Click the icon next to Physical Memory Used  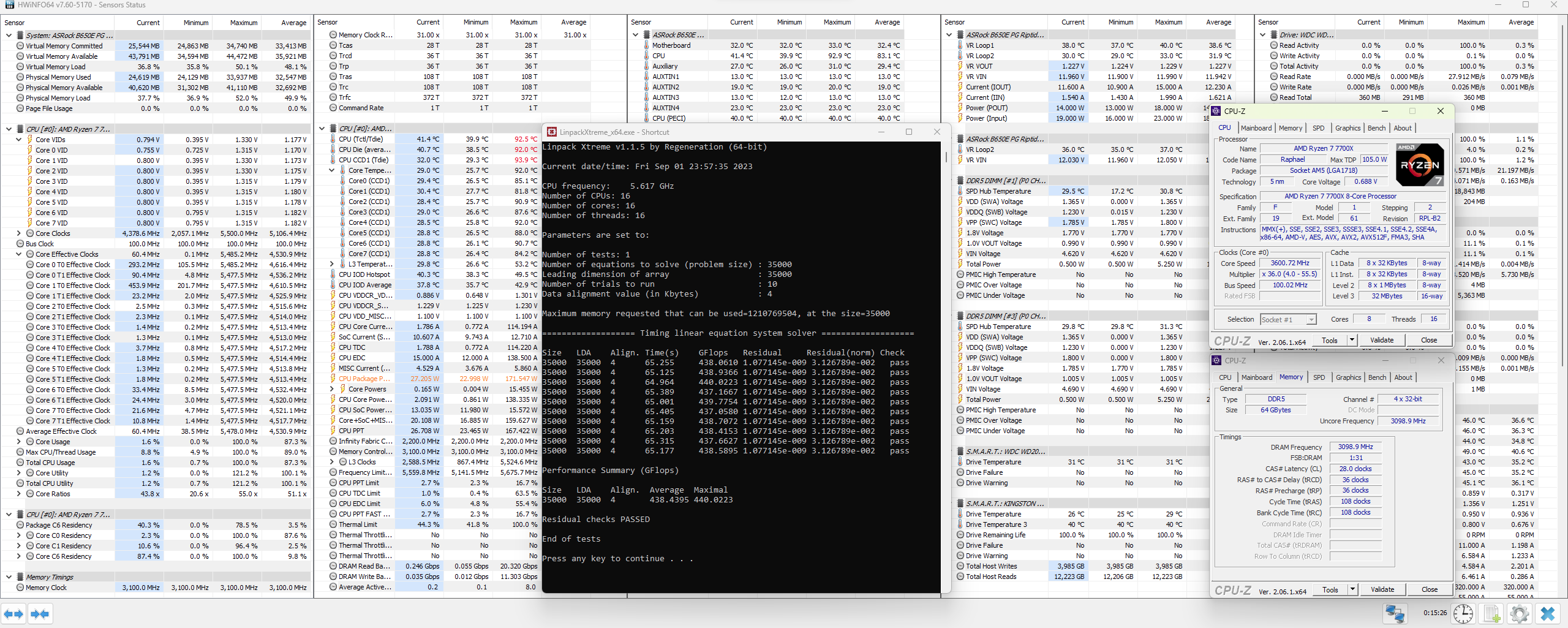point(20,77)
